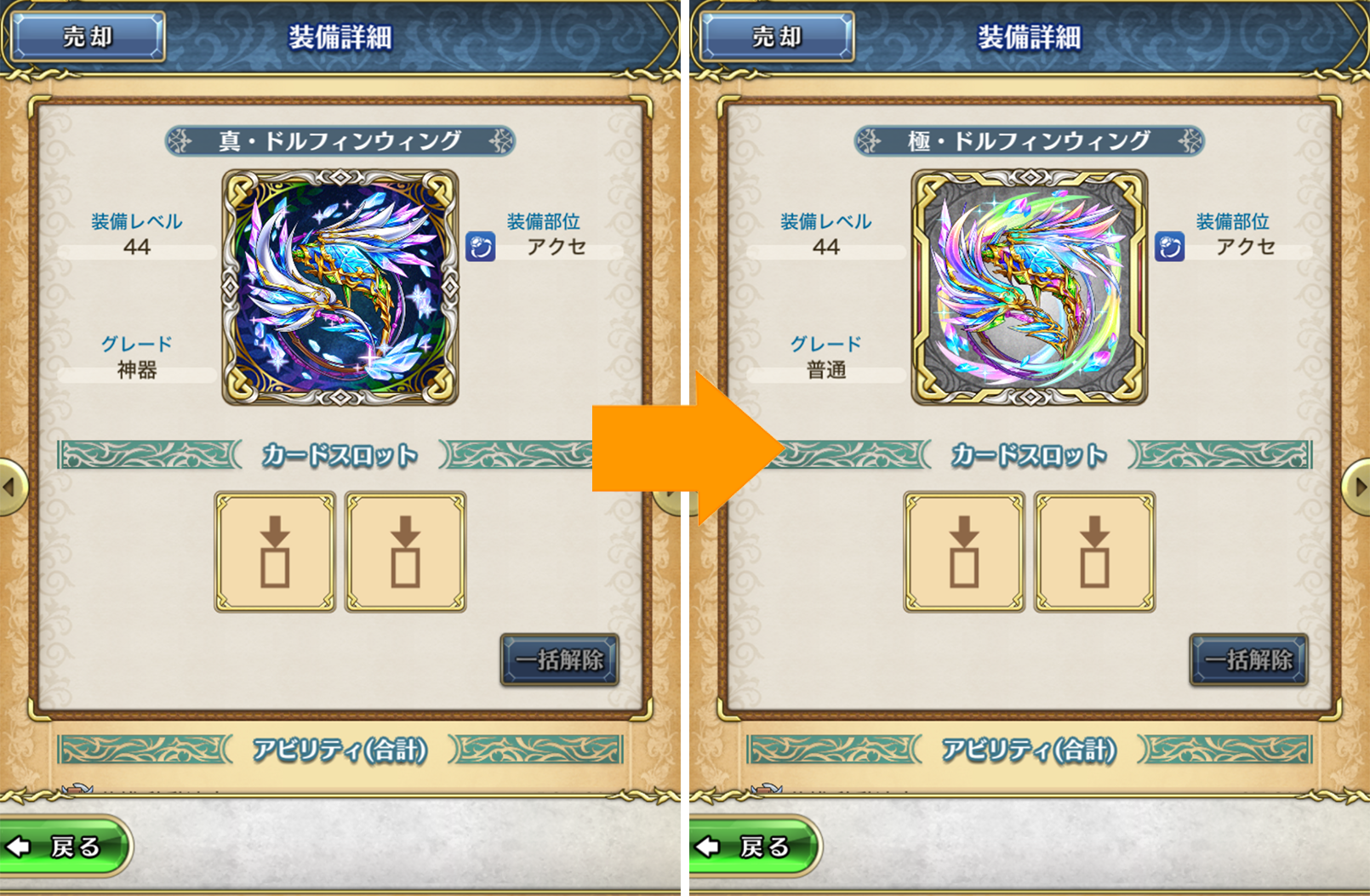Show next equipment with right edge arrow

(x=1357, y=488)
